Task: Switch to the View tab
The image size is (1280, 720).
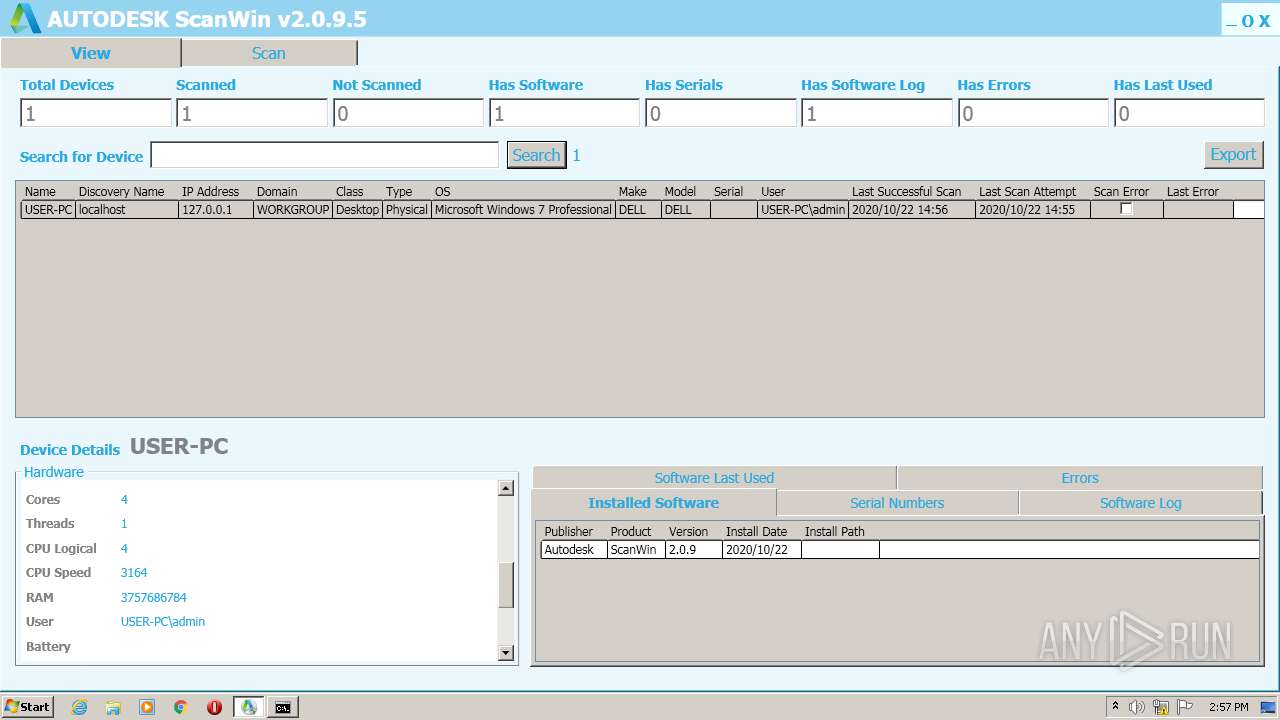Action: pyautogui.click(x=91, y=53)
